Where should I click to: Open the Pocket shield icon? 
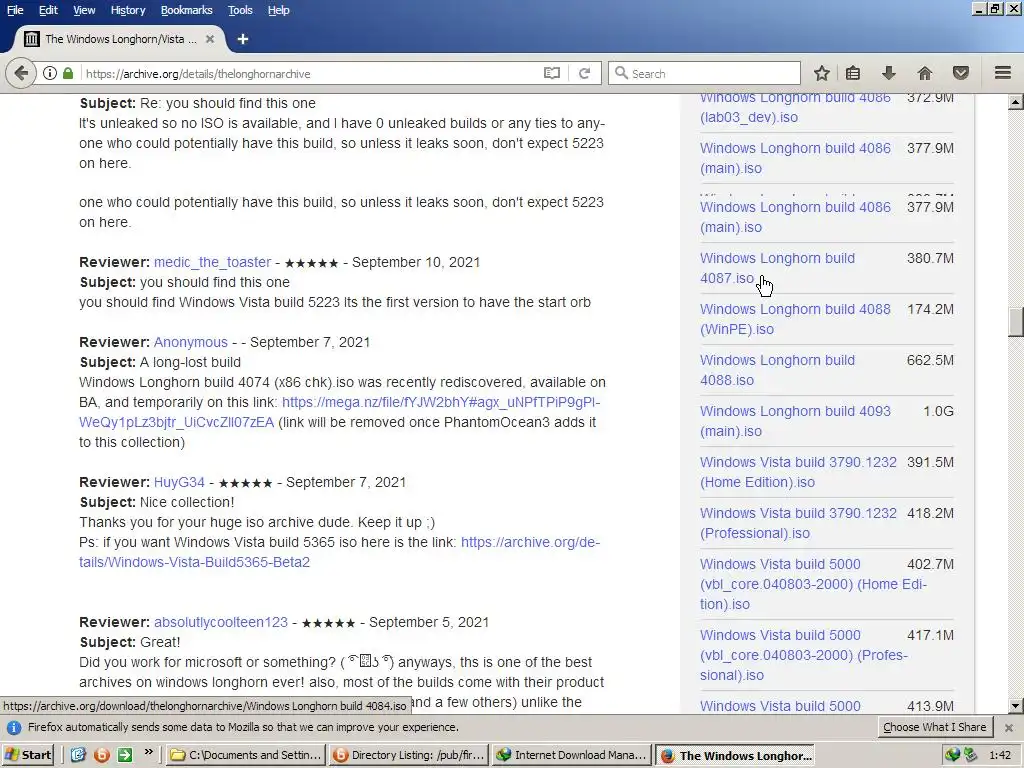960,73
